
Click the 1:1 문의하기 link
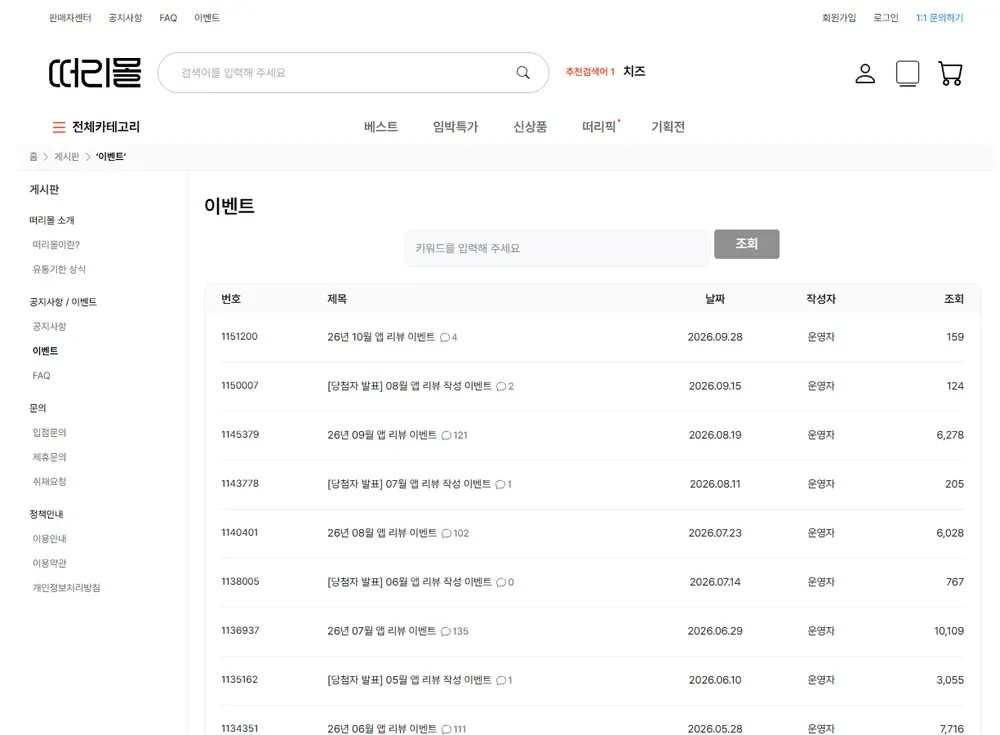pyautogui.click(x=939, y=18)
